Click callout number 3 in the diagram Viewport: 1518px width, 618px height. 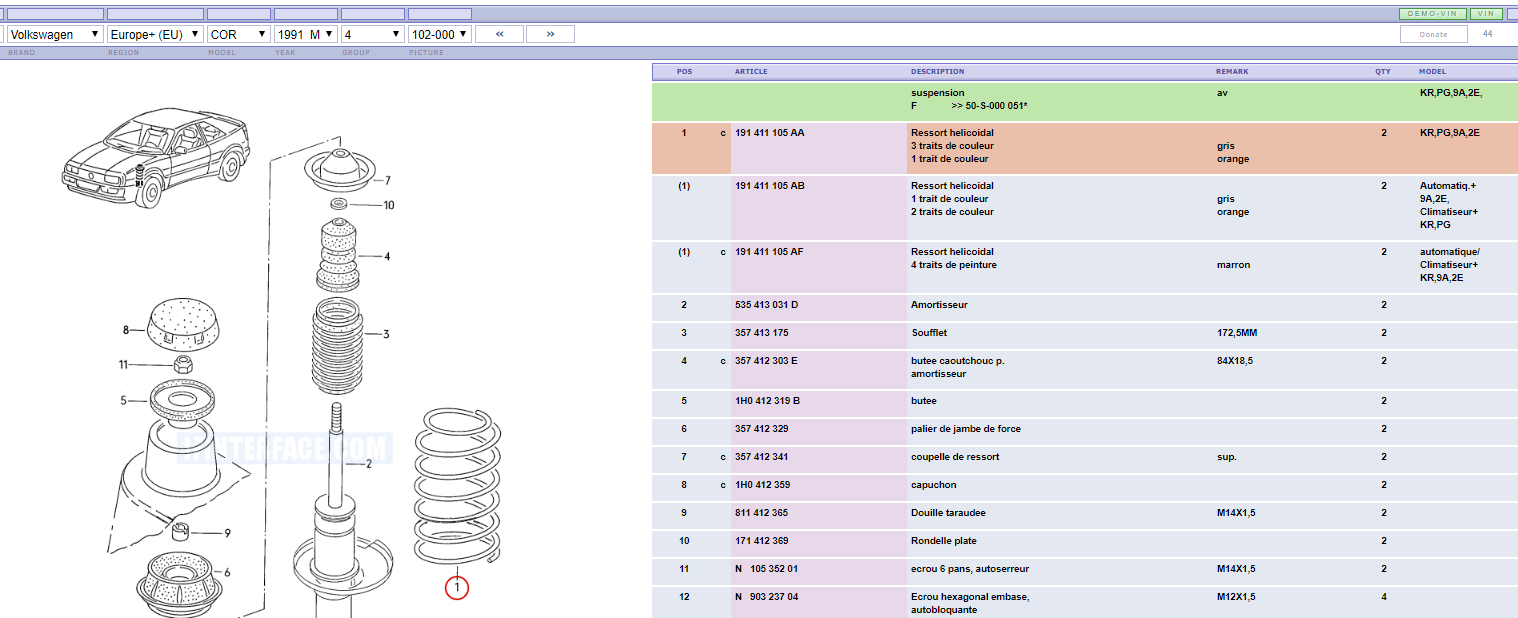coord(386,334)
